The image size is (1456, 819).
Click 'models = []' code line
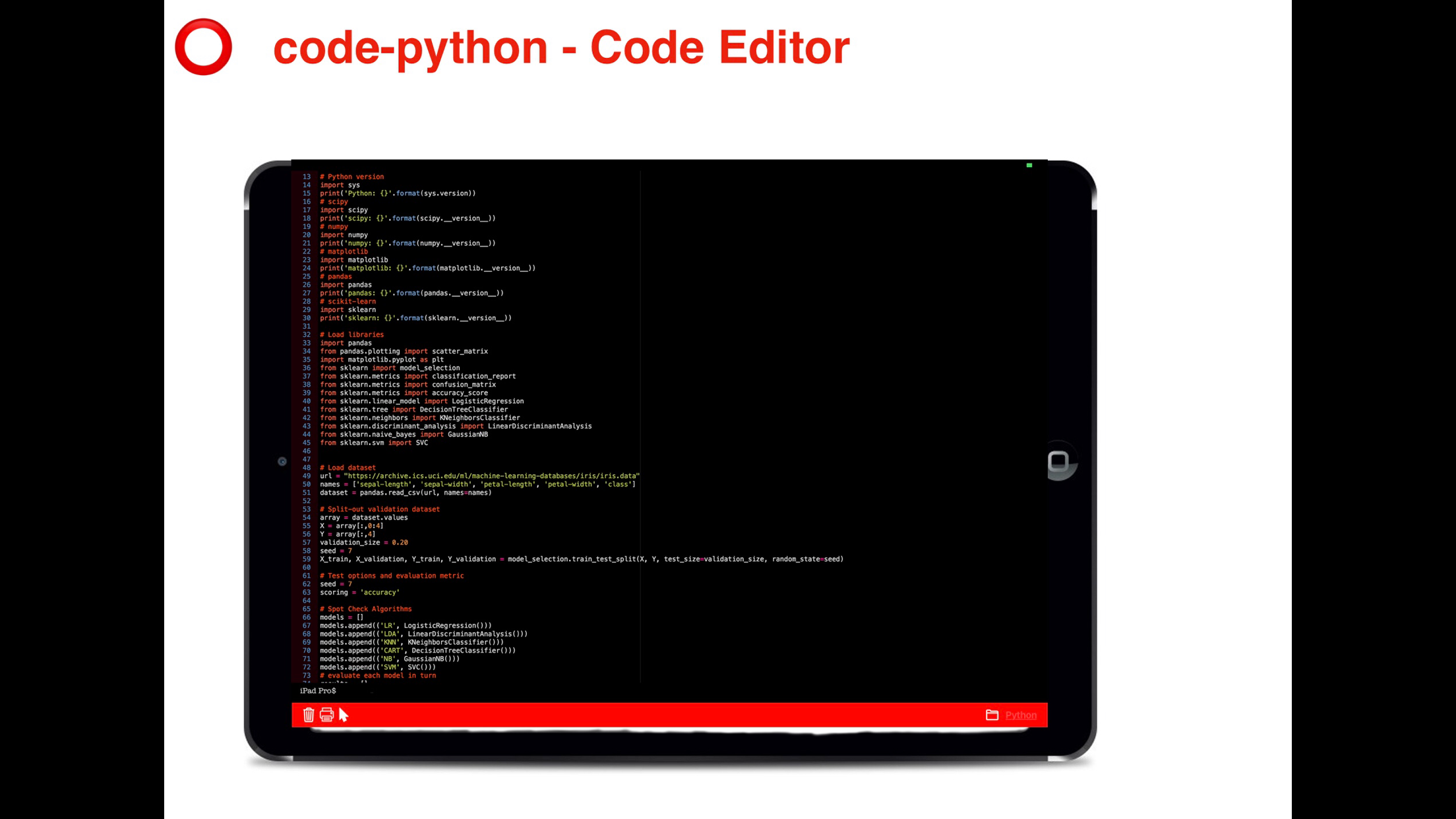coord(342,617)
